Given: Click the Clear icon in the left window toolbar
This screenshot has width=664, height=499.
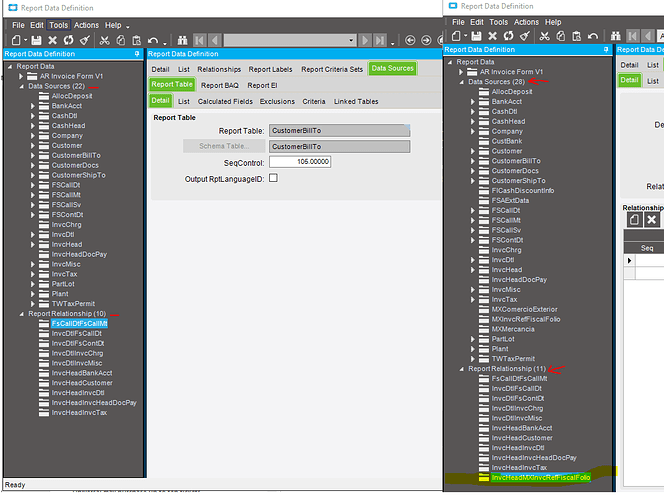Looking at the screenshot, I should point(85,40).
